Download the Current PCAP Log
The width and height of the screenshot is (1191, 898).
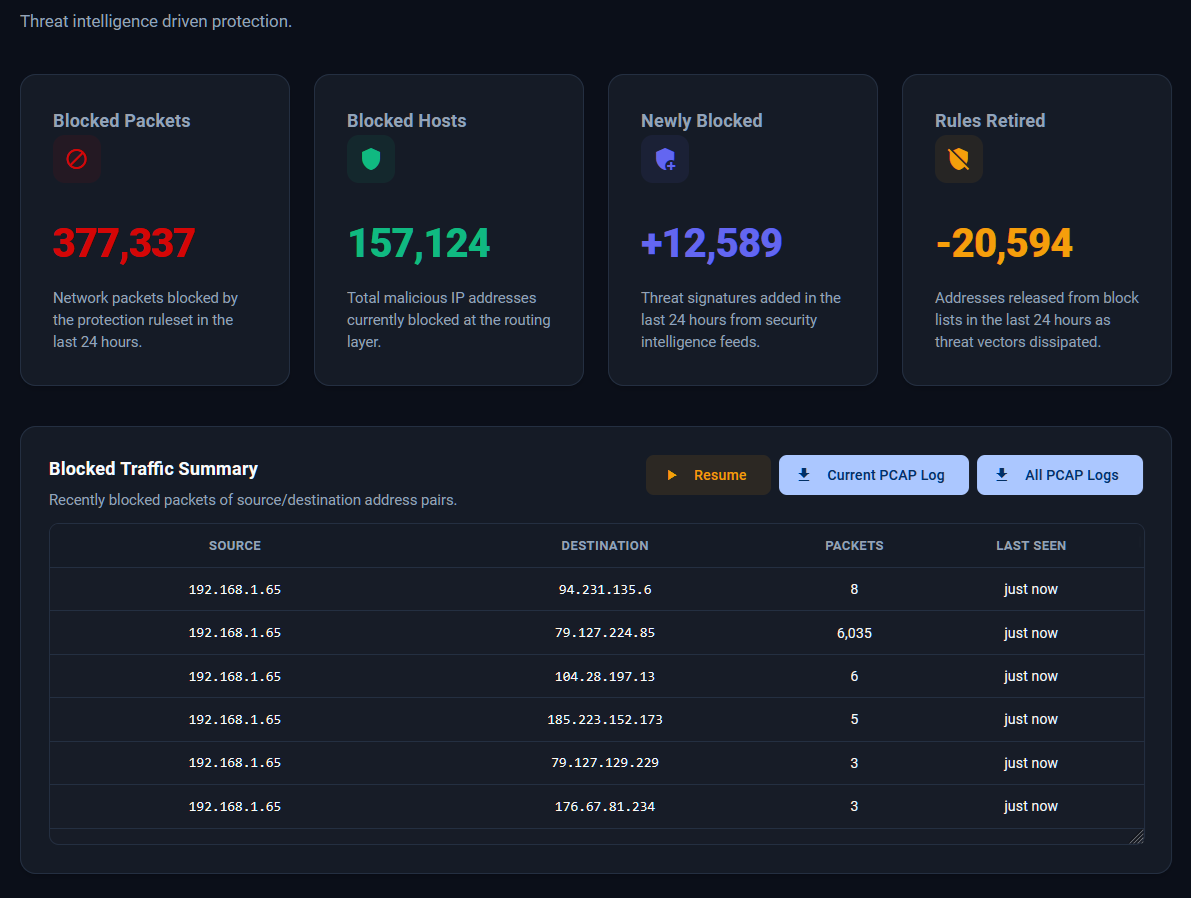pyautogui.click(x=874, y=475)
